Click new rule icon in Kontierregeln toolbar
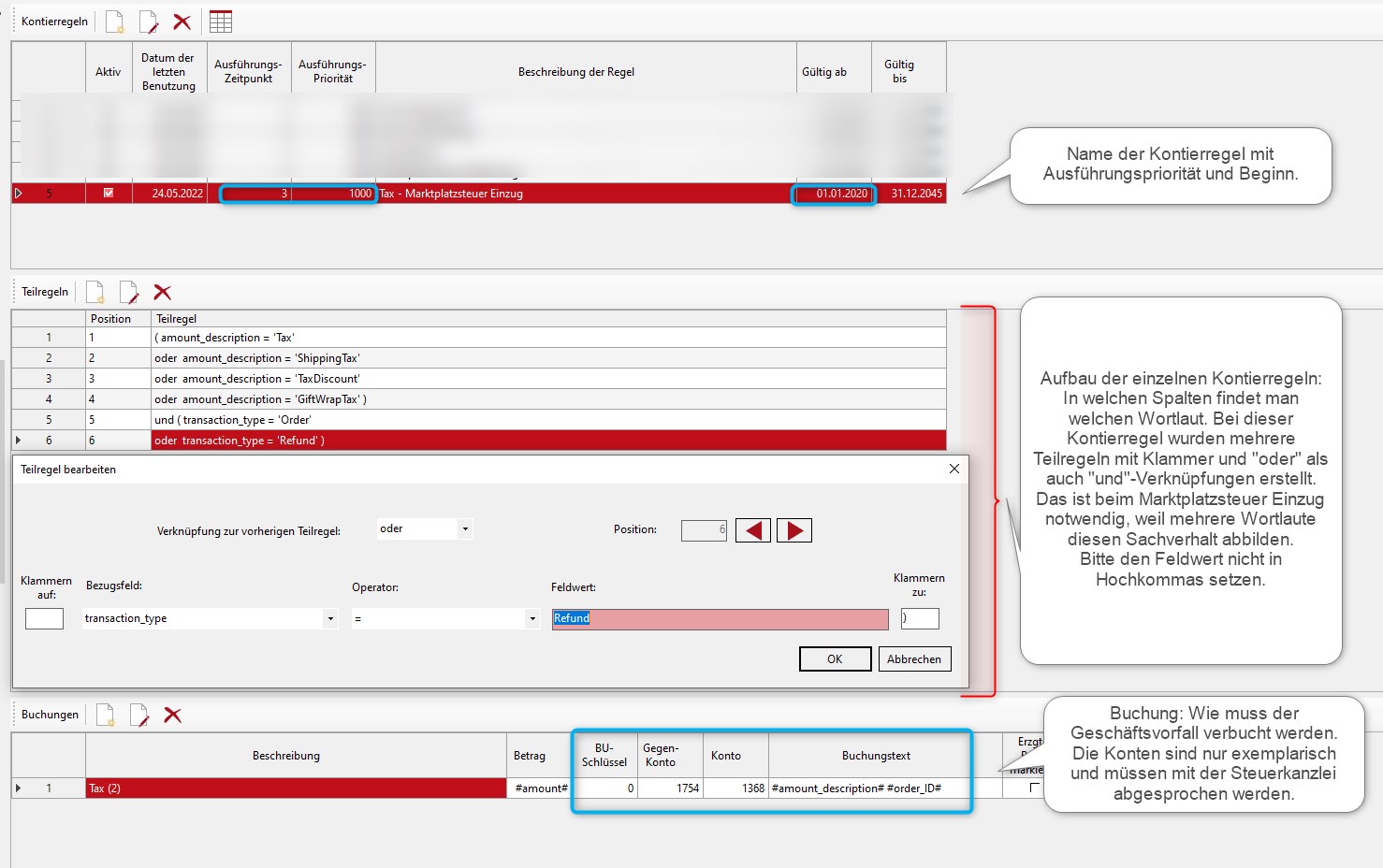The width and height of the screenshot is (1383, 868). click(114, 22)
